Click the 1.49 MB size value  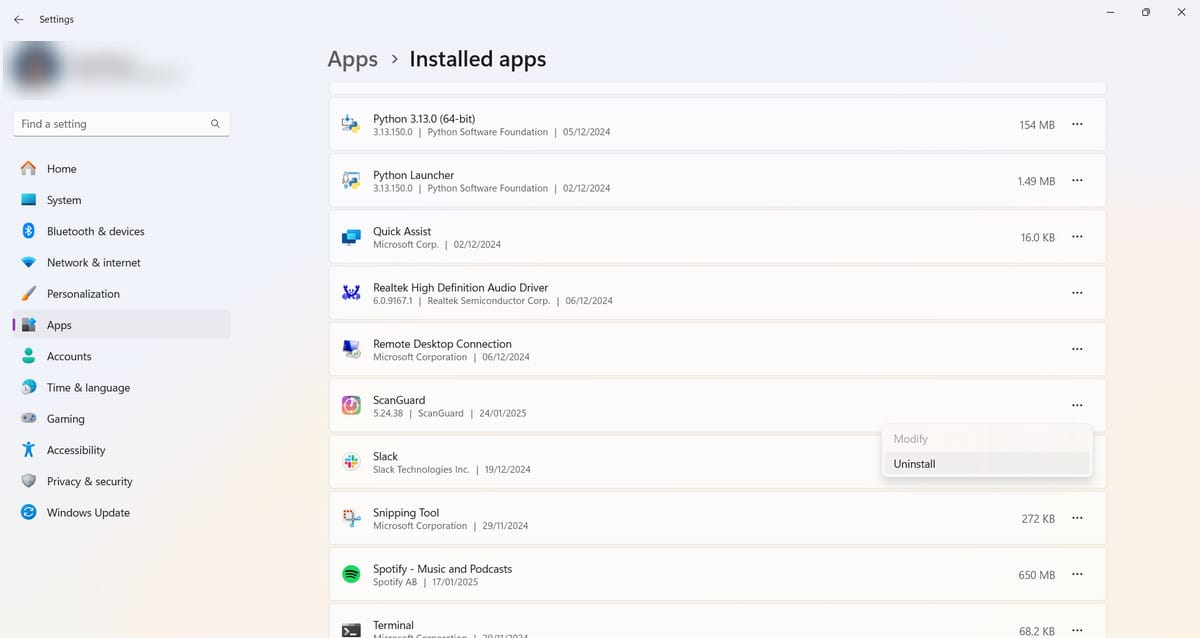pos(1036,181)
